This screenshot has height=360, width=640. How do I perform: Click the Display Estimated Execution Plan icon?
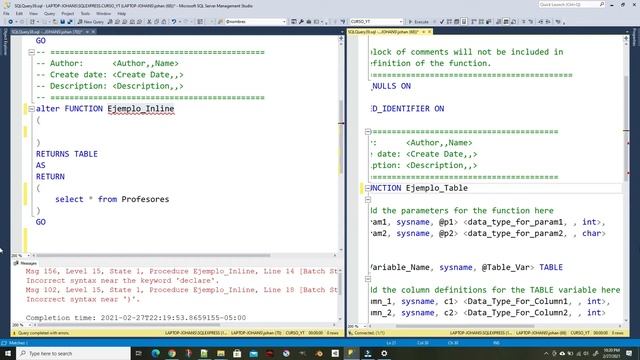pyautogui.click(x=449, y=22)
